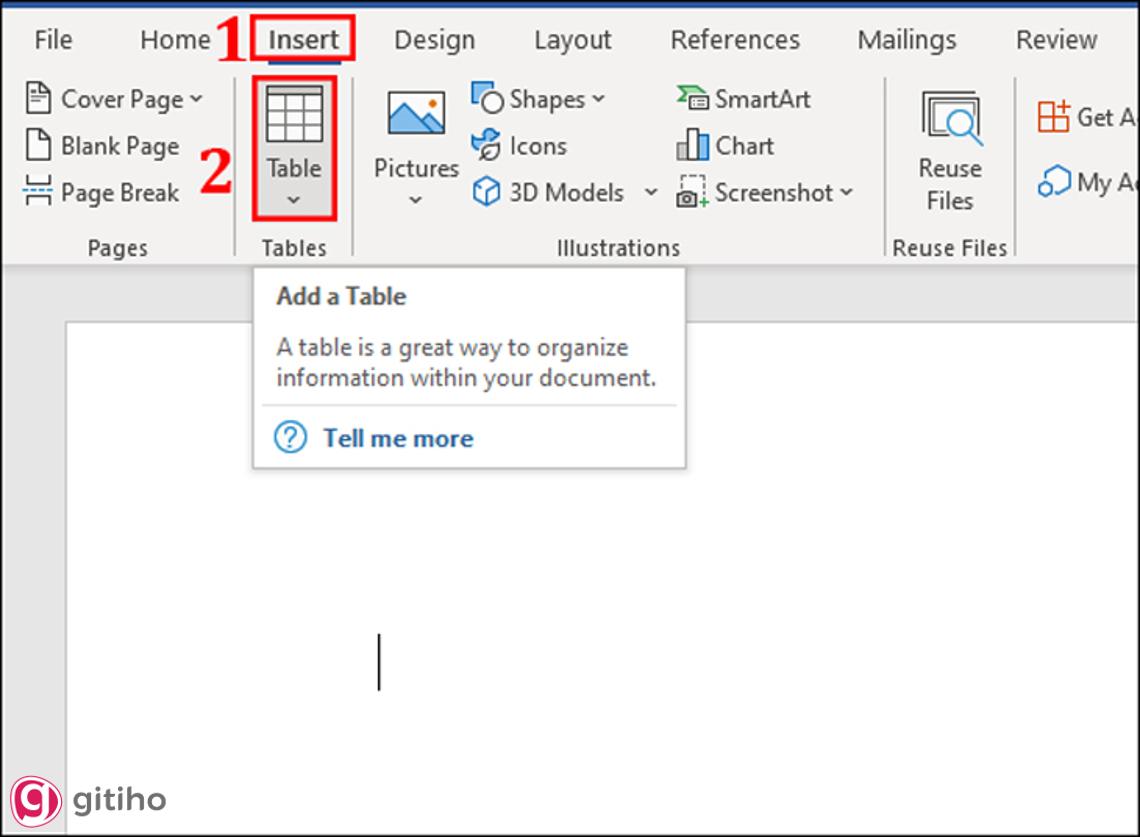Screen dimensions: 1140x837
Task: Open the File menu
Action: (53, 40)
